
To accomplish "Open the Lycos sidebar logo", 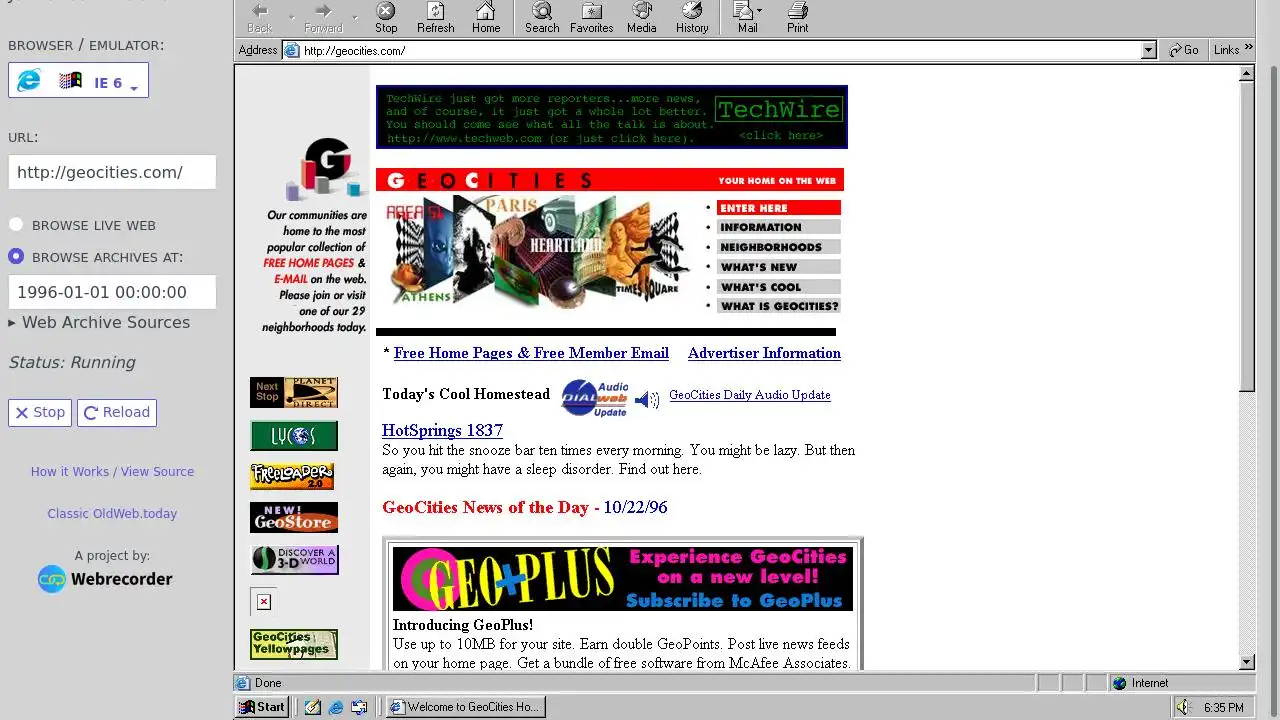I will click(294, 436).
